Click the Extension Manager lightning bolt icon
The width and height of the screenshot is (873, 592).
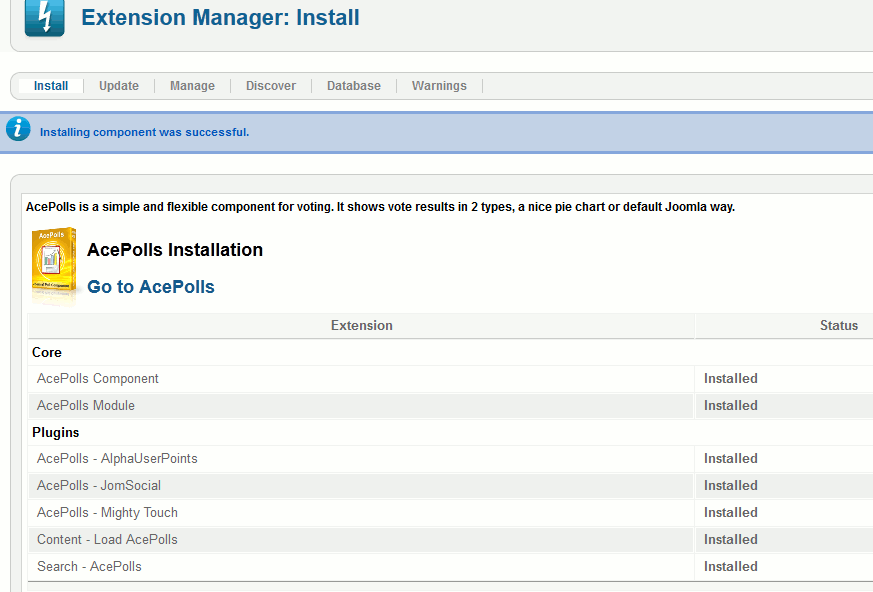point(44,18)
